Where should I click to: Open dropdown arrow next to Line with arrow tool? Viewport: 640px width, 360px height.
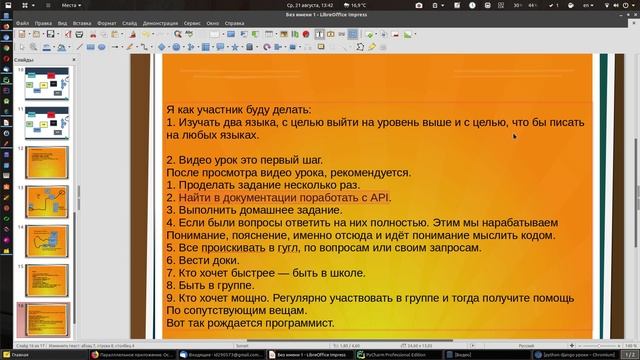tap(122, 47)
